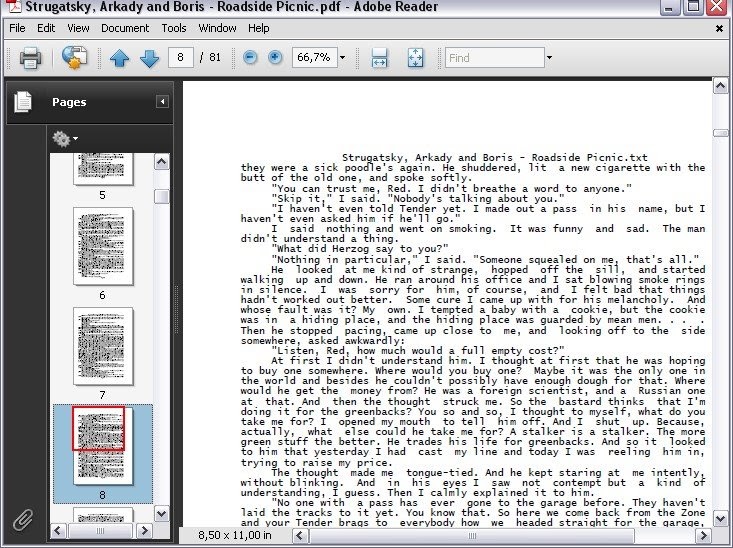
Task: Click the Pages panel title
Action: tap(69, 102)
